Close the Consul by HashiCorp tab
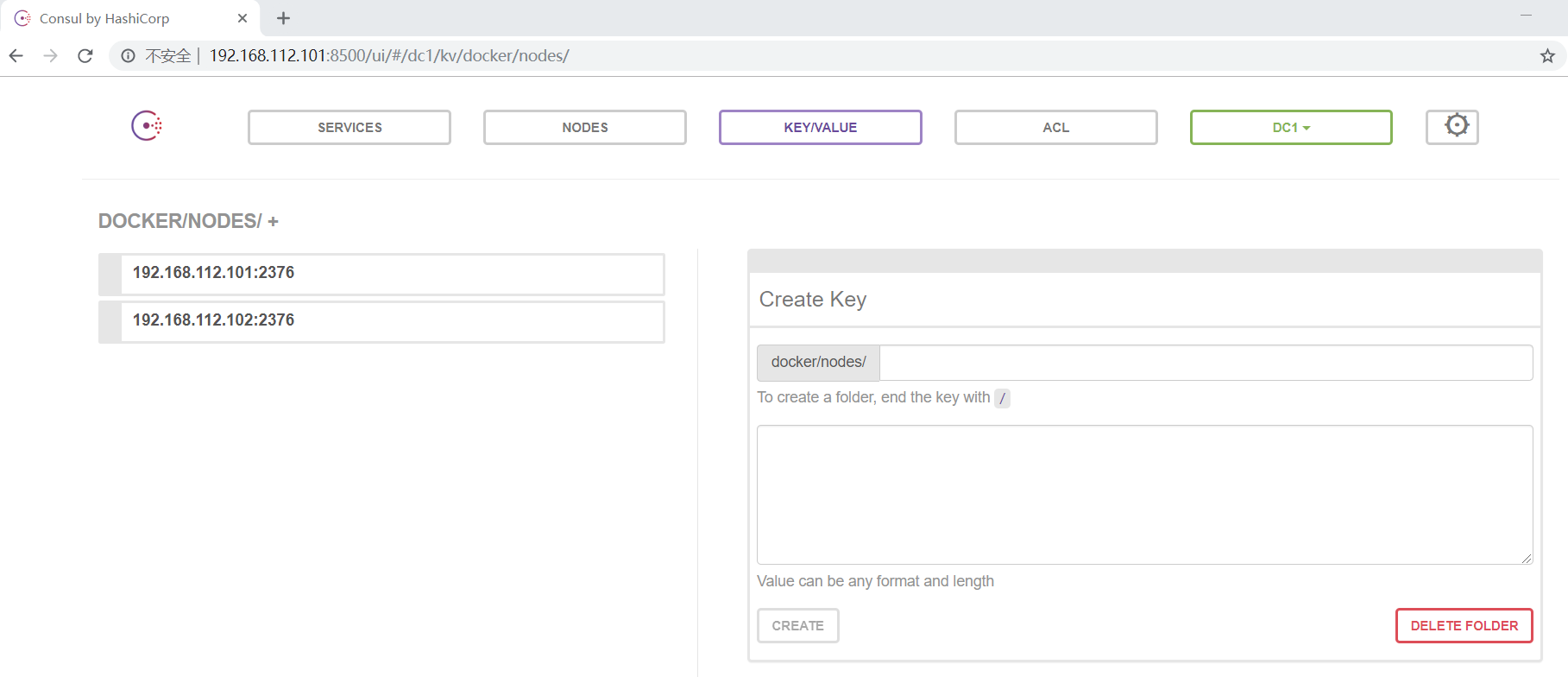Screen dimensions: 1568x677 point(242,18)
